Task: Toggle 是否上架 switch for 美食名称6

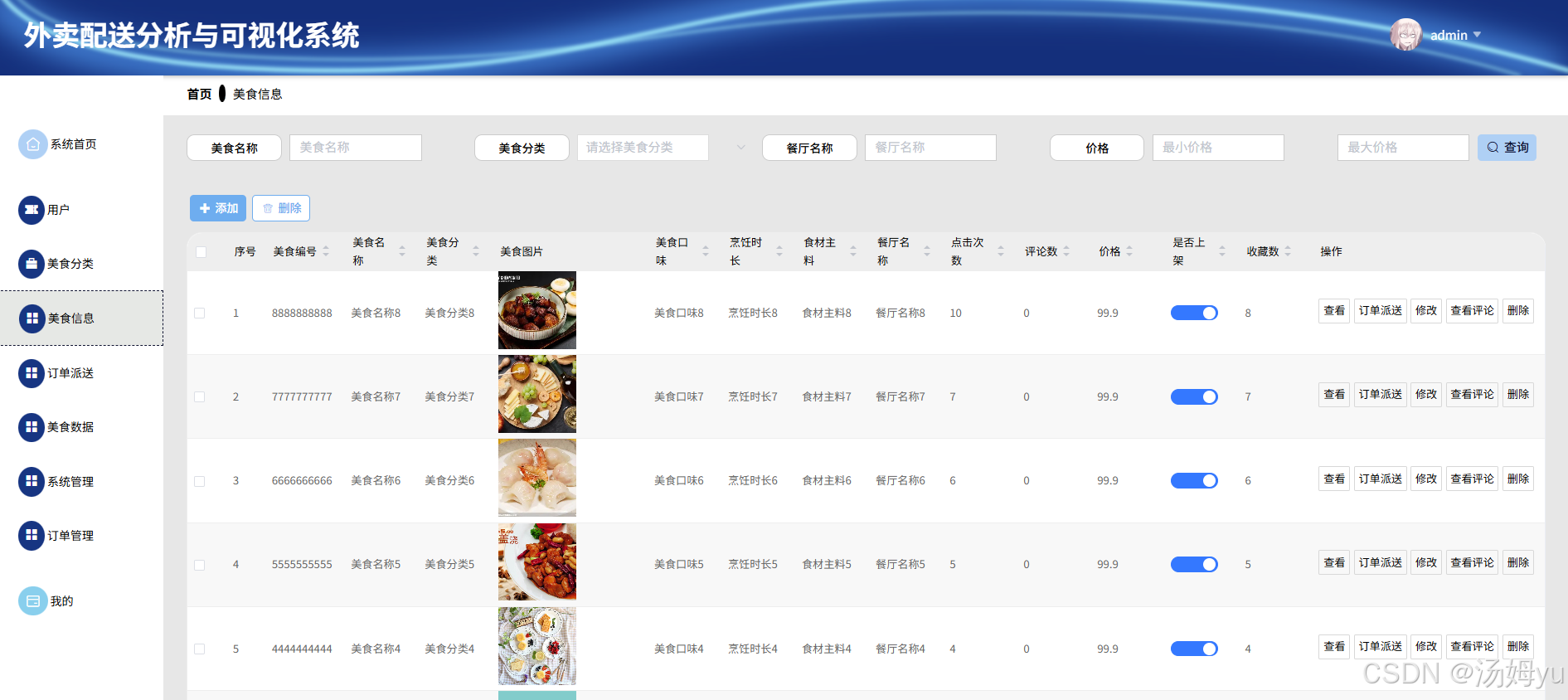Action: tap(1194, 480)
